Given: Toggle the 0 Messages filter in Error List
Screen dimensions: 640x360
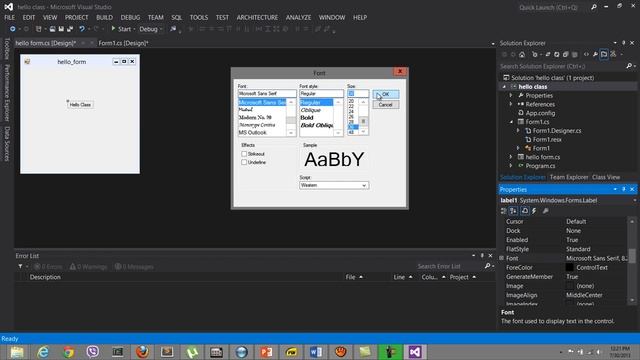Looking at the screenshot, I should [x=134, y=267].
